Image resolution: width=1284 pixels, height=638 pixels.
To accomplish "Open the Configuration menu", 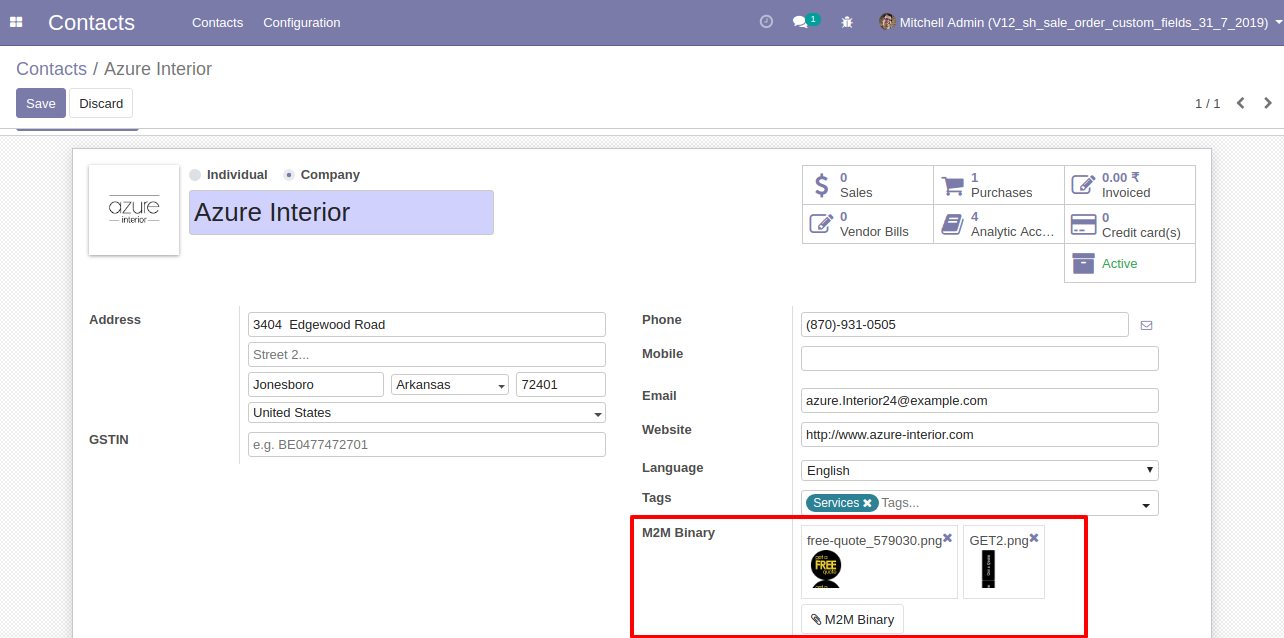I will (302, 22).
